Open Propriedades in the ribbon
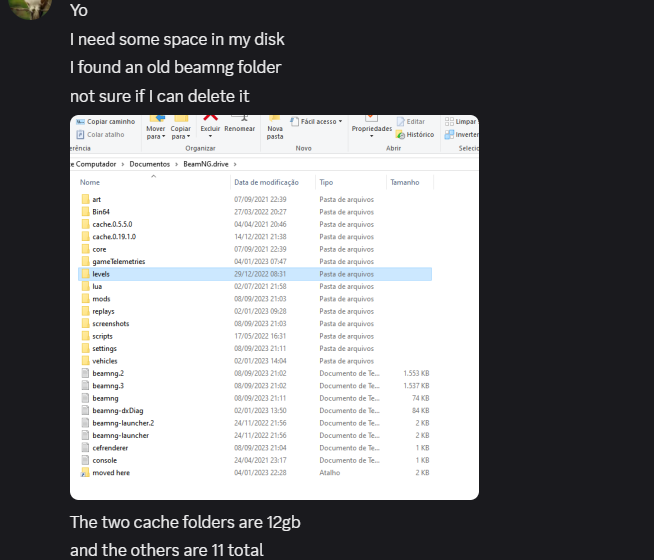This screenshot has height=560, width=654. [372, 128]
